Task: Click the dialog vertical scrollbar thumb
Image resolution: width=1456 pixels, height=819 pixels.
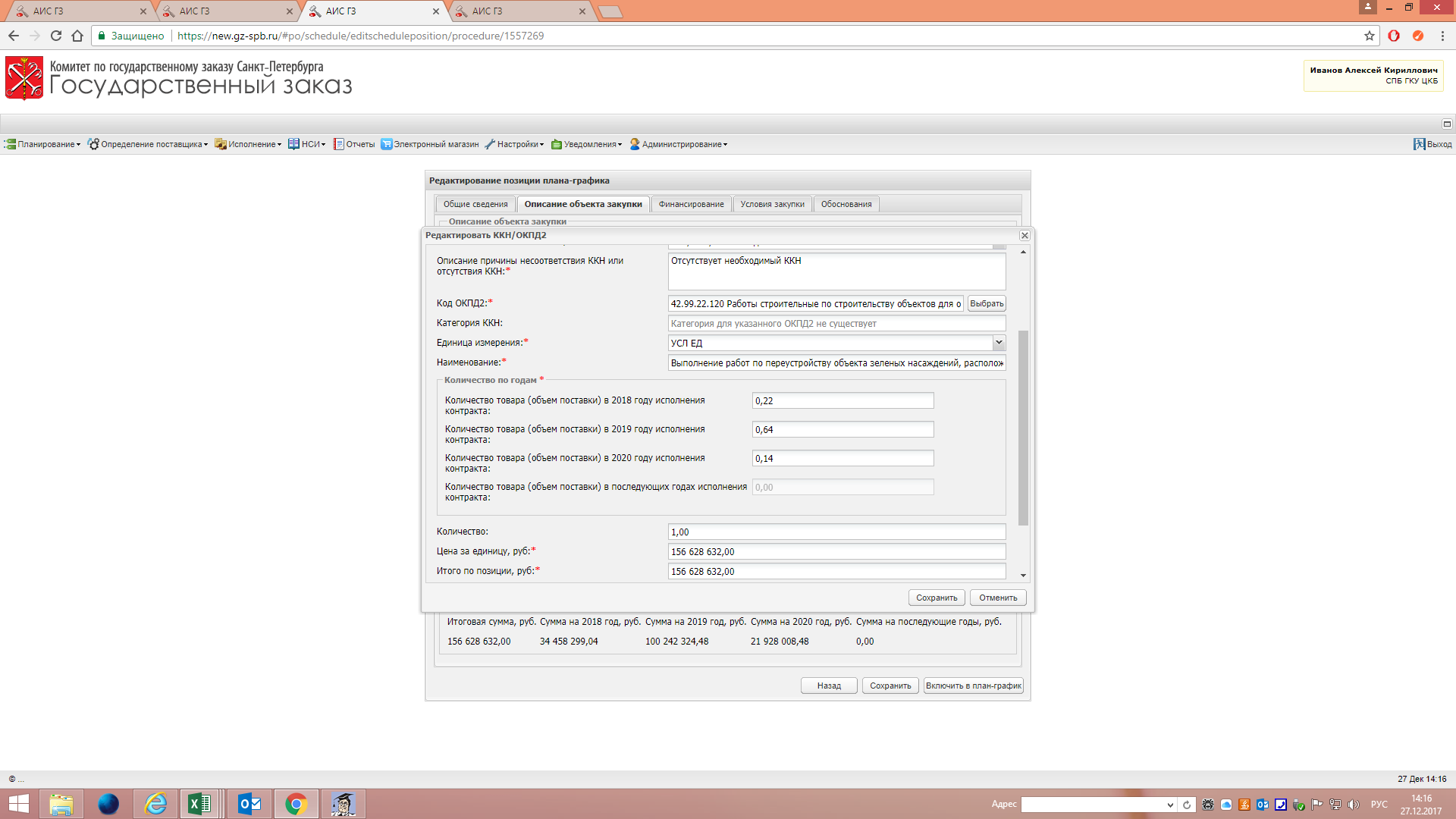Action: tap(1023, 428)
